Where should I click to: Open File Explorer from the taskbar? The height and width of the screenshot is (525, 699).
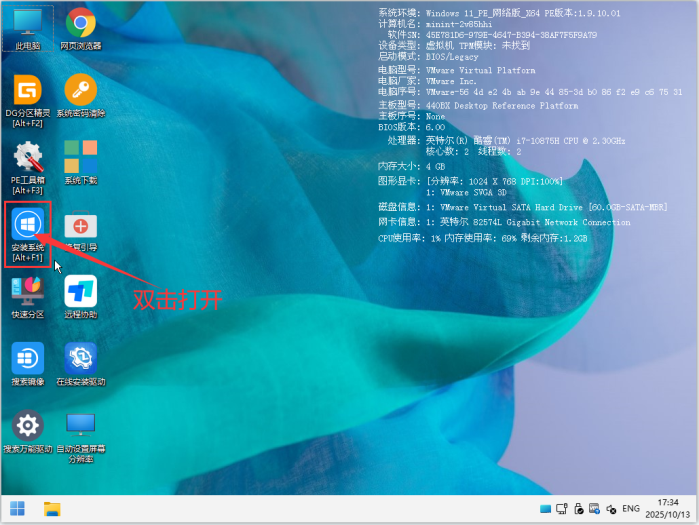click(x=52, y=508)
